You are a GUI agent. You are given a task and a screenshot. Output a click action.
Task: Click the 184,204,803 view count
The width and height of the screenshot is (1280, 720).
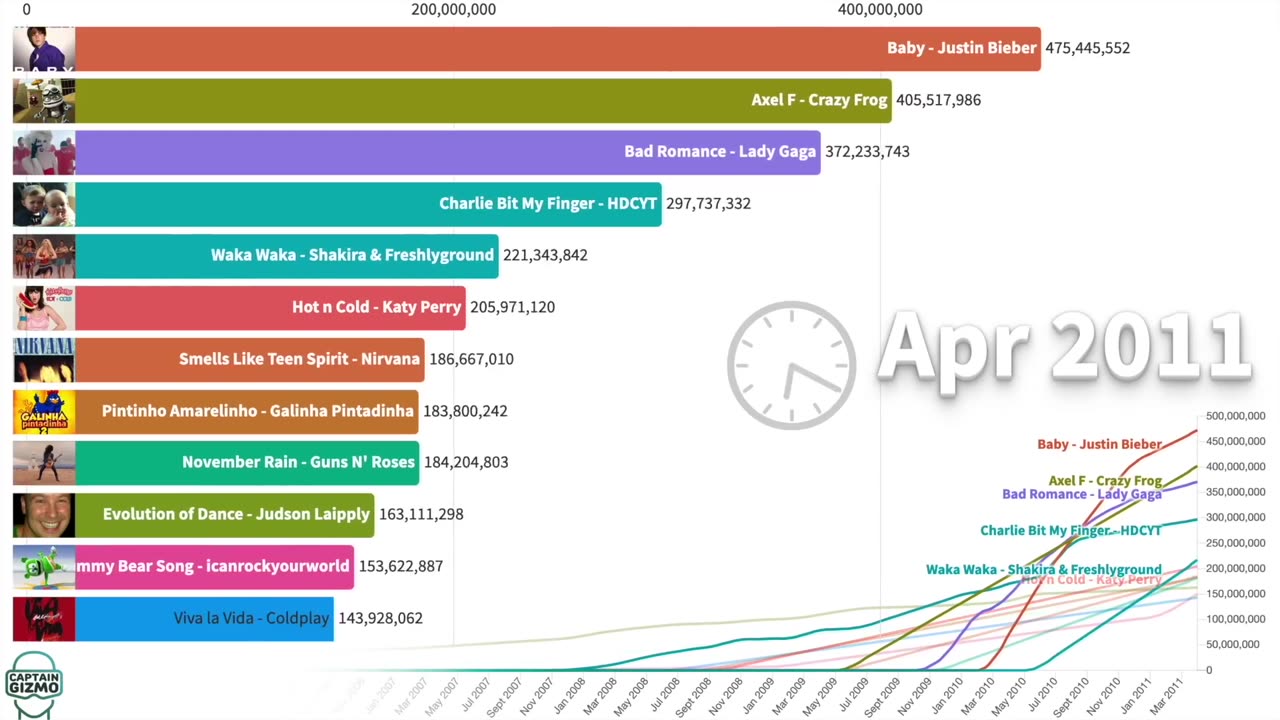tap(466, 463)
